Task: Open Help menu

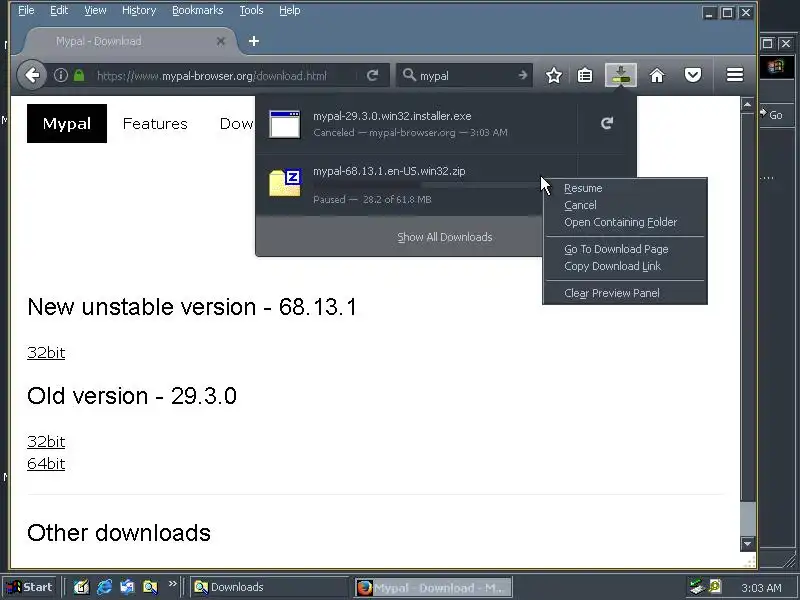Action: click(x=289, y=10)
